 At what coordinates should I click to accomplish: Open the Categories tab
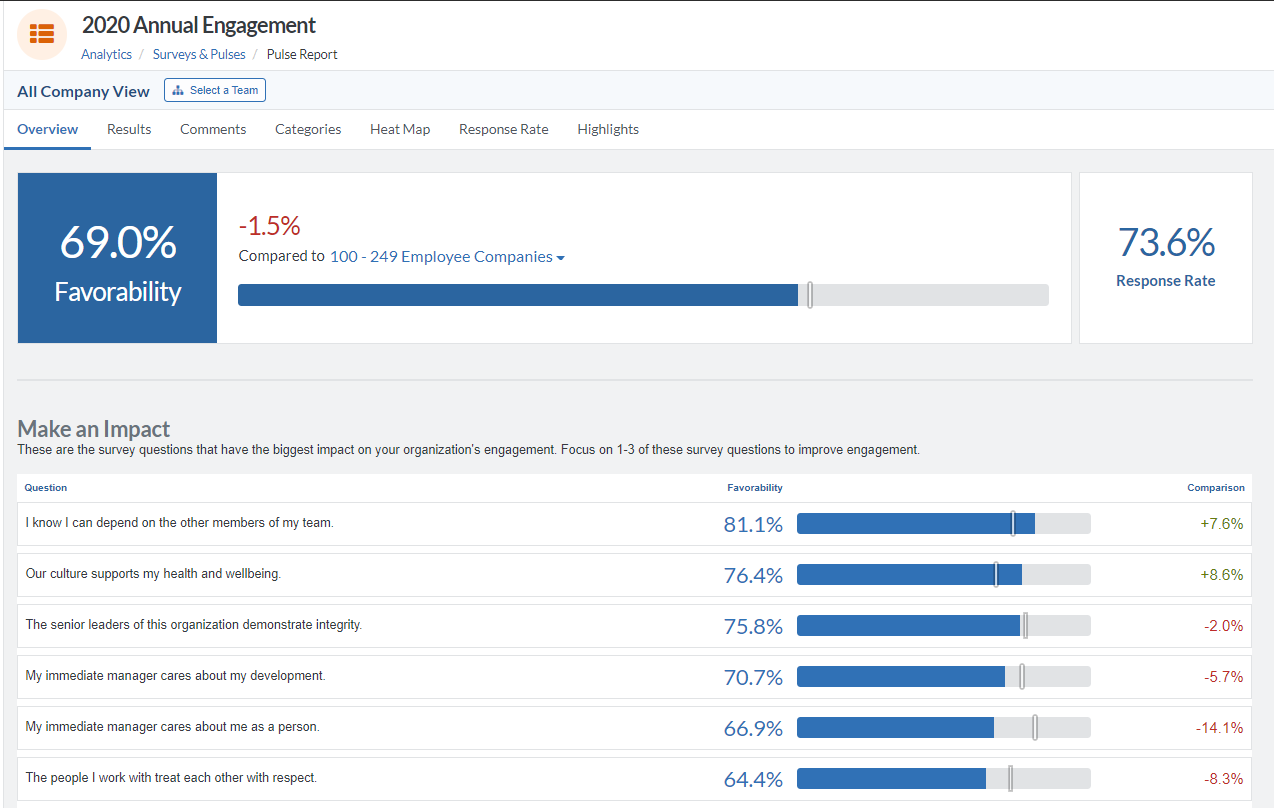(307, 129)
